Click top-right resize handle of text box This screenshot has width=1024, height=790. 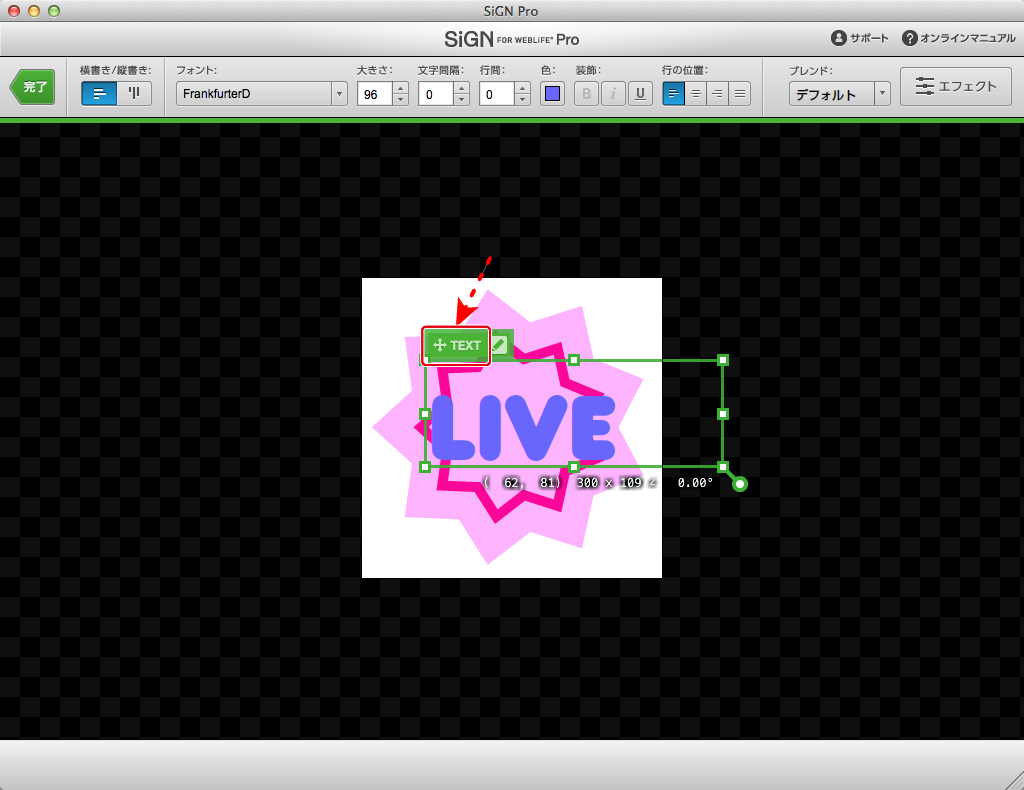click(723, 360)
